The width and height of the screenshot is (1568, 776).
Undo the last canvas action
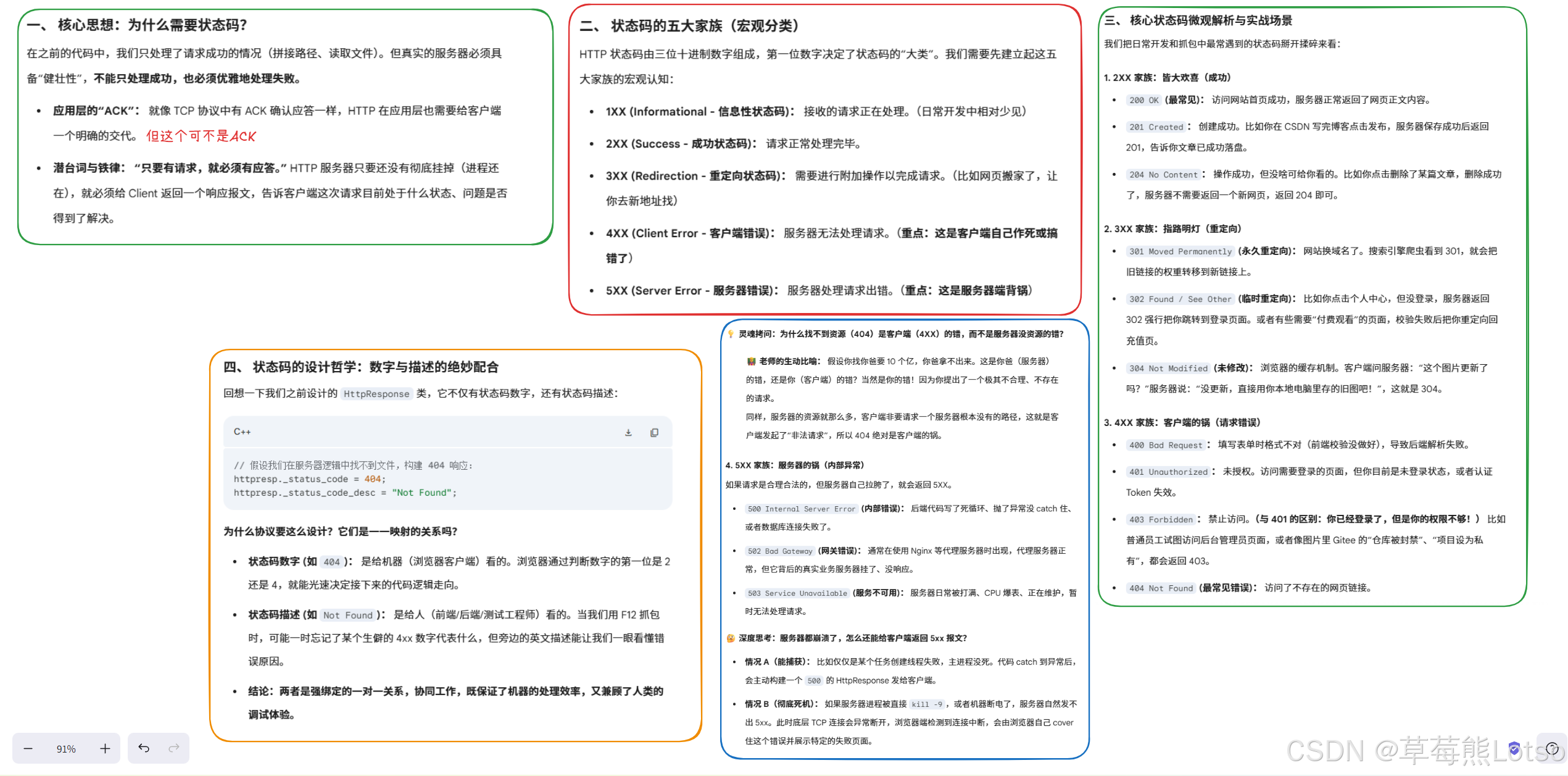(144, 748)
